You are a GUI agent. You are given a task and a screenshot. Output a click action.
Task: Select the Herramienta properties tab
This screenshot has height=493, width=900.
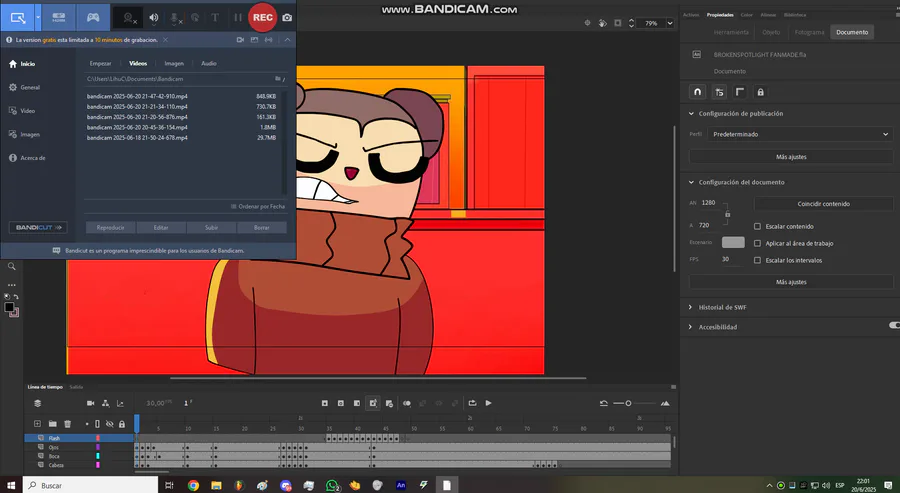731,32
